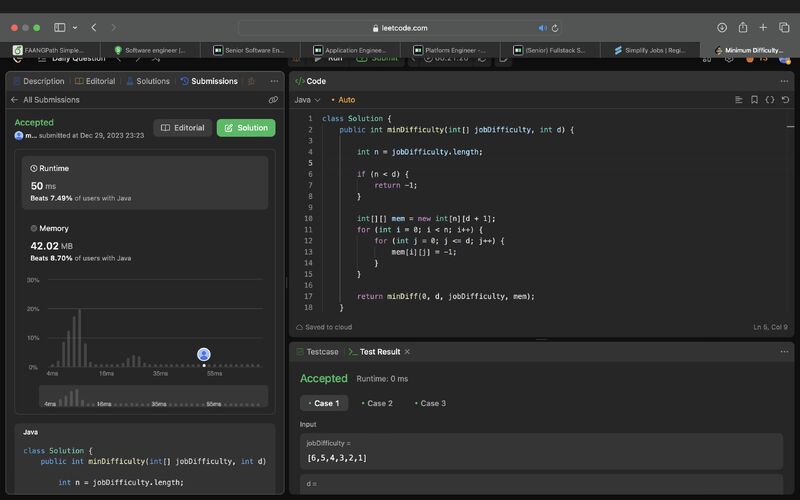Screen dimensions: 800x500
Task: Select the Test Result tab
Action: pos(374,352)
